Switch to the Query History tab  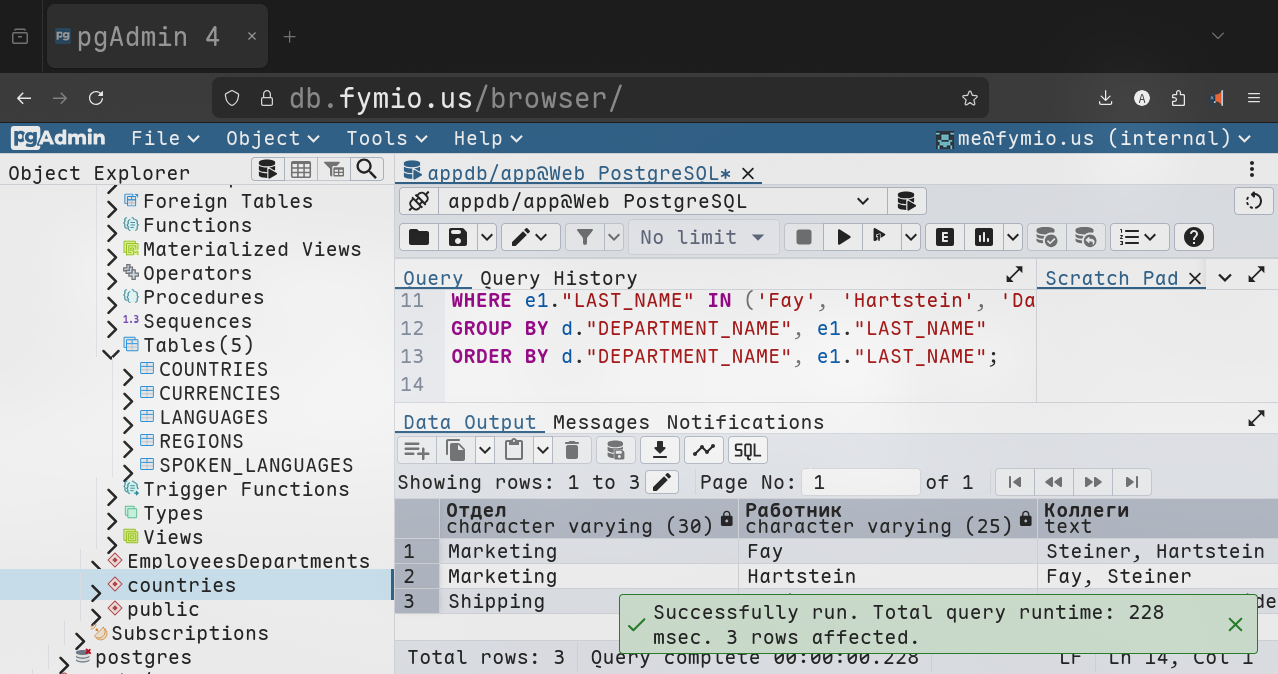pos(558,278)
